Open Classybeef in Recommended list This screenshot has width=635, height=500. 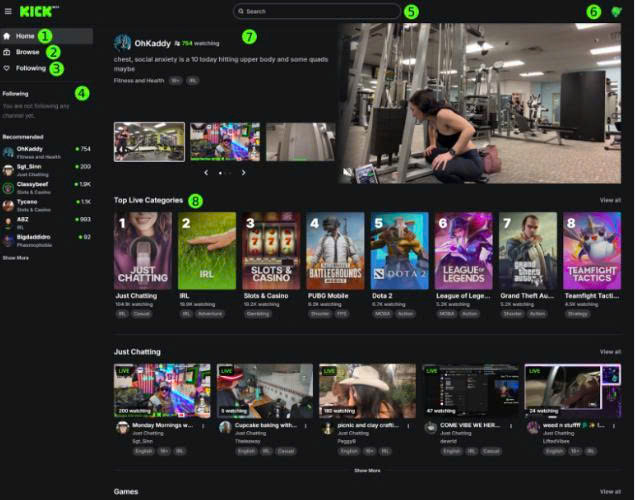pyautogui.click(x=47, y=188)
